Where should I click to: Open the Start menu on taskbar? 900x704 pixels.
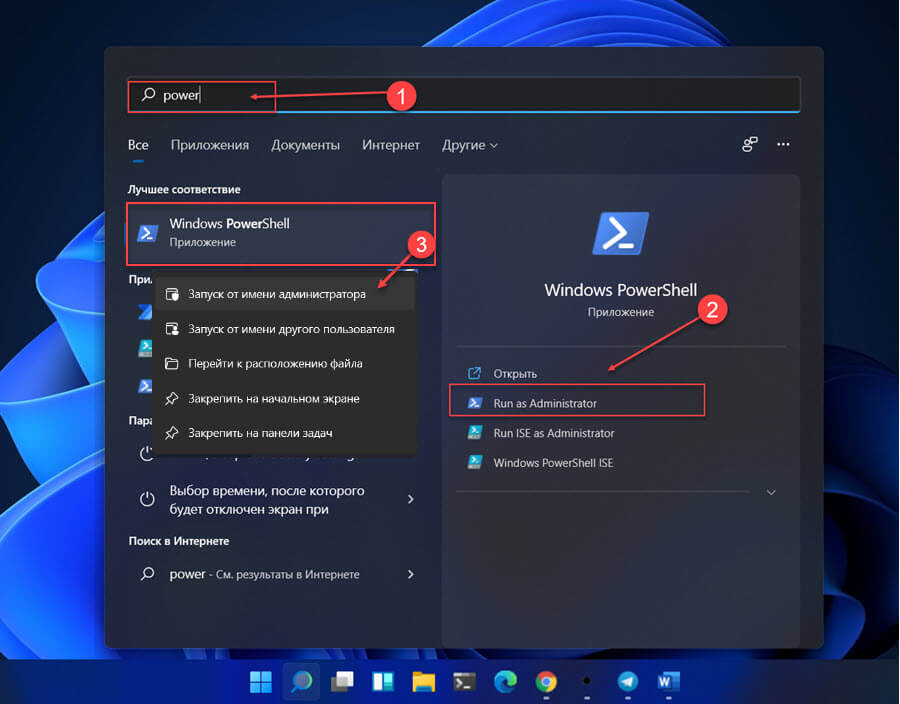[261, 682]
